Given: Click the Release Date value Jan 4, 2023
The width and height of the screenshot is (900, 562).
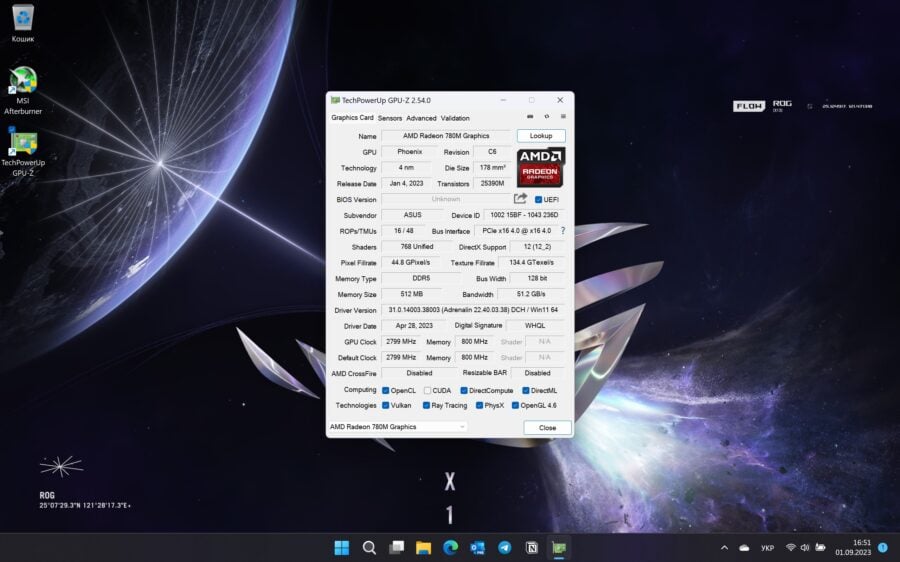Looking at the screenshot, I should (x=406, y=184).
